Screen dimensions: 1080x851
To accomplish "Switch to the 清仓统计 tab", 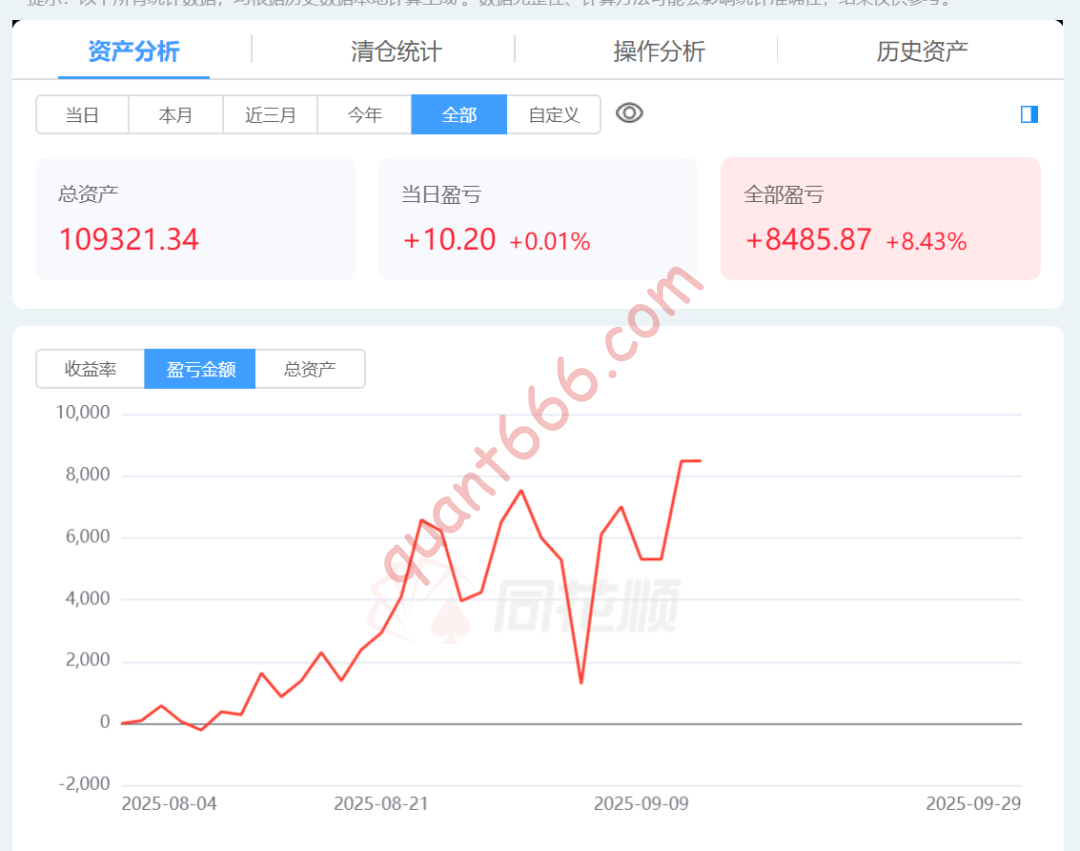I will [396, 52].
